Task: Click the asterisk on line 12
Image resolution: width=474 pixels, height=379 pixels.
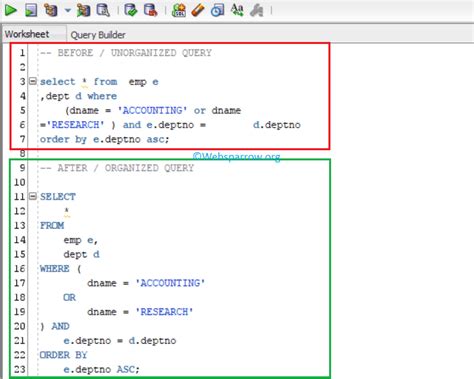Action: [67, 211]
